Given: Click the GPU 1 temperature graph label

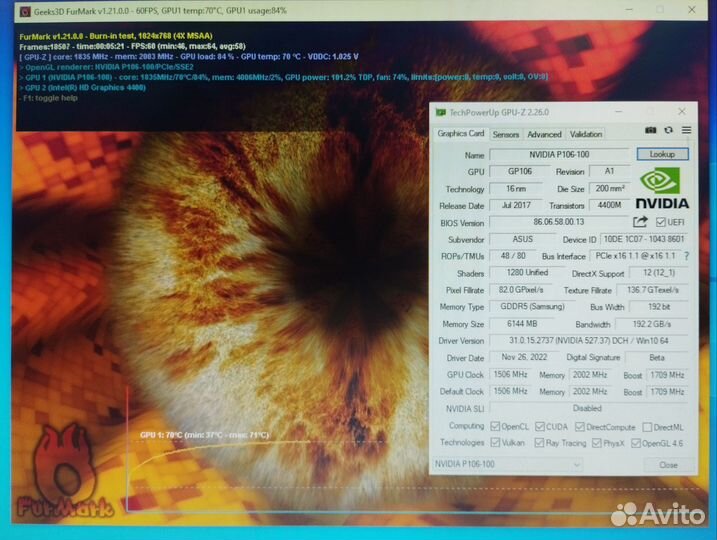Looking at the screenshot, I should [x=204, y=435].
